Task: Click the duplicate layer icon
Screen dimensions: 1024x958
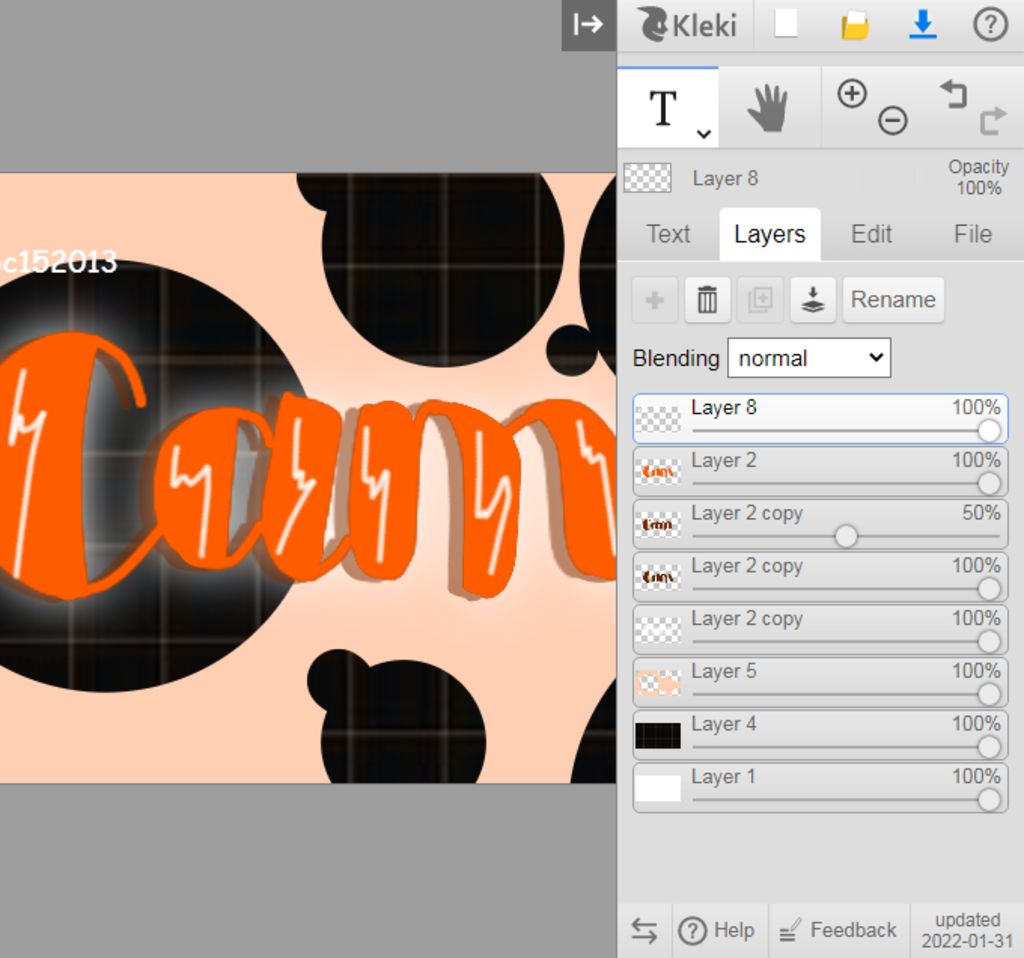Action: pyautogui.click(x=760, y=300)
